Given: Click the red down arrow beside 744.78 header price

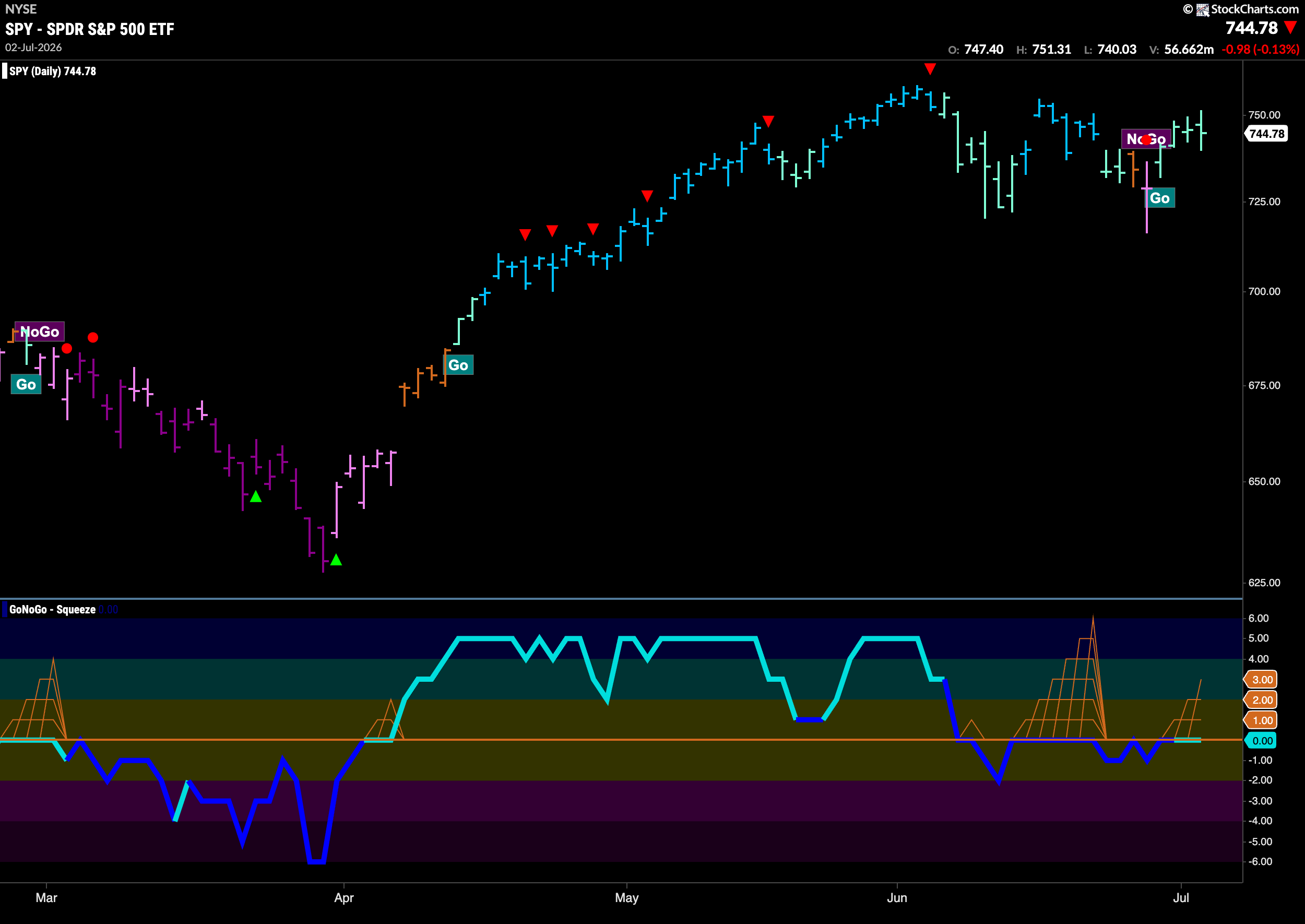Looking at the screenshot, I should click(x=1291, y=27).
